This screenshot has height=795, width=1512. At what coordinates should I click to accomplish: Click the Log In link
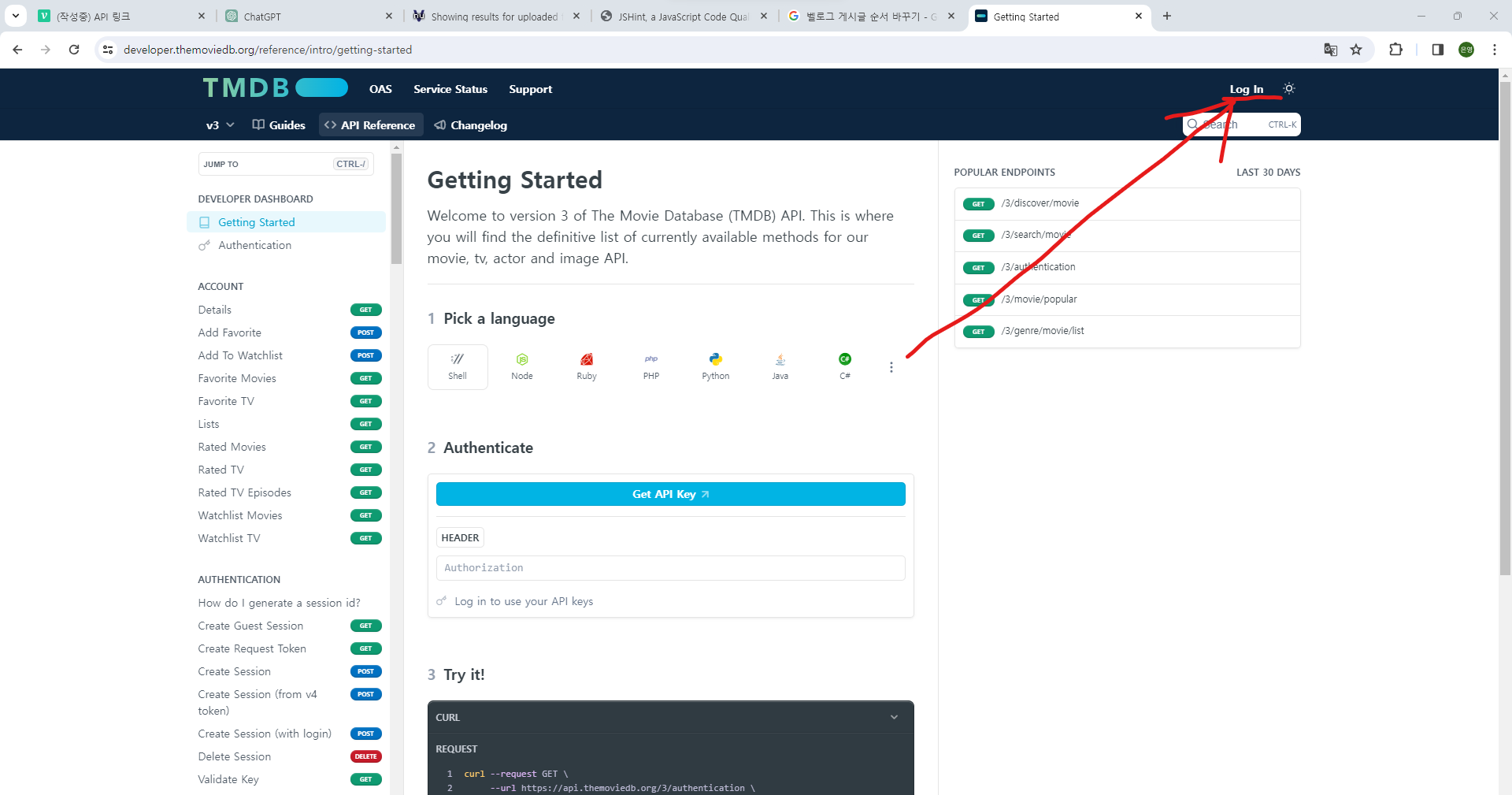[1247, 89]
